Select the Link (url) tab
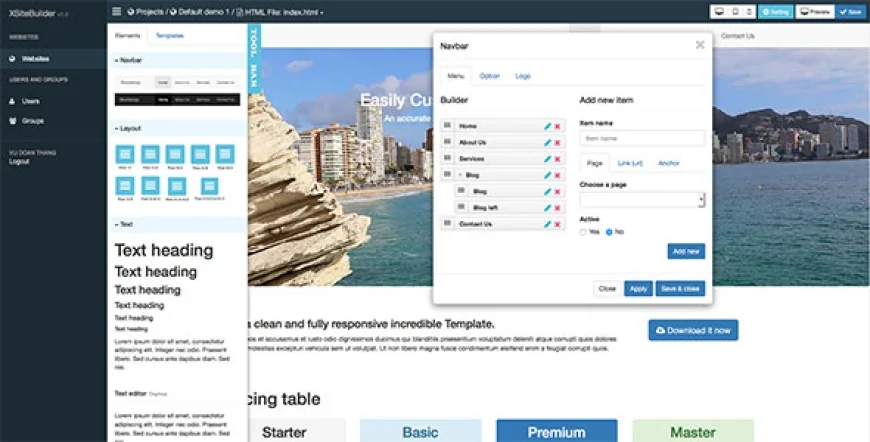 [630, 163]
